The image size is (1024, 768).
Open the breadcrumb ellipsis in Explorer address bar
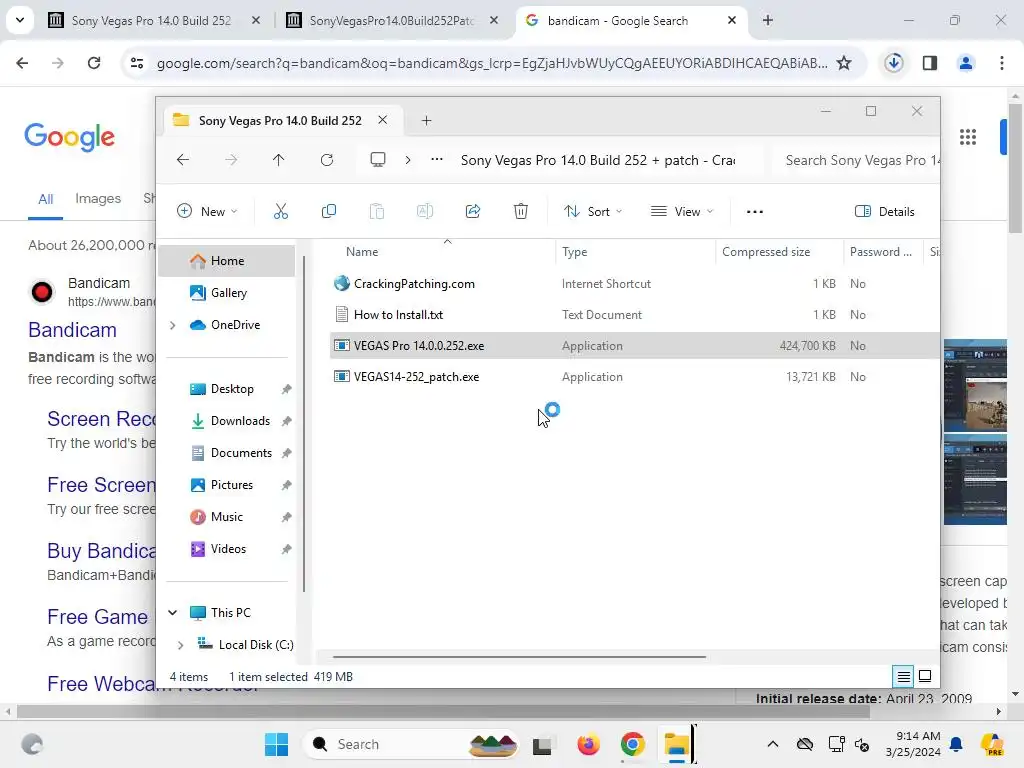[x=437, y=160]
